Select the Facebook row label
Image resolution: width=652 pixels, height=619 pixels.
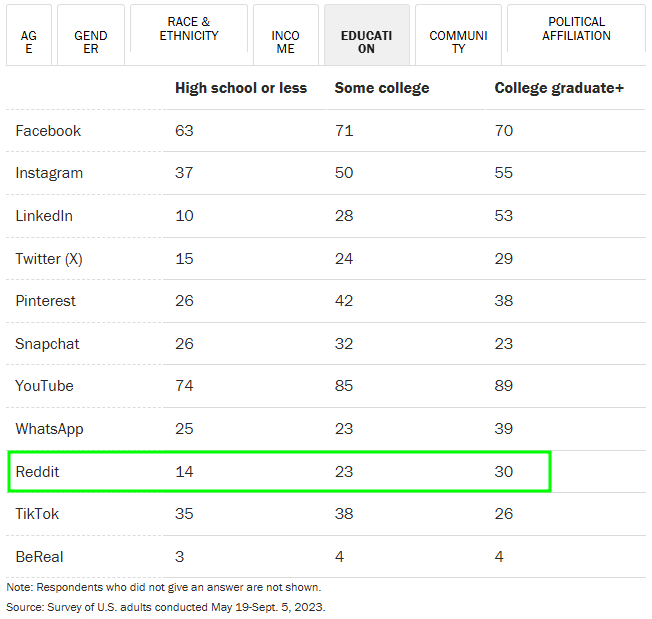(x=48, y=131)
